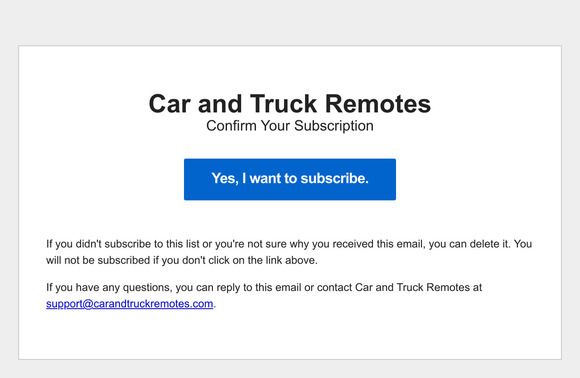Image resolution: width=580 pixels, height=378 pixels.
Task: Open the support@carandtruckremotes.com email link
Action: coord(129,304)
